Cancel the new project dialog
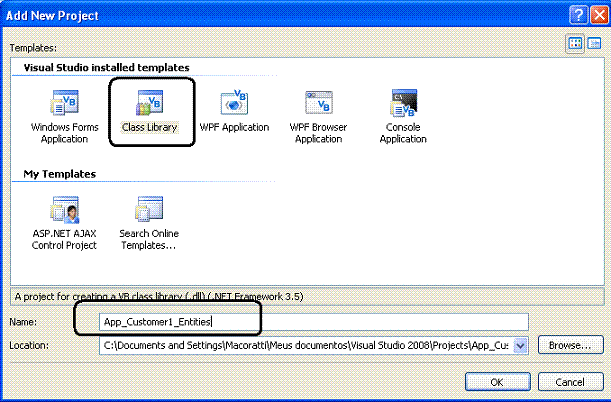The height and width of the screenshot is (402, 611). (570, 382)
